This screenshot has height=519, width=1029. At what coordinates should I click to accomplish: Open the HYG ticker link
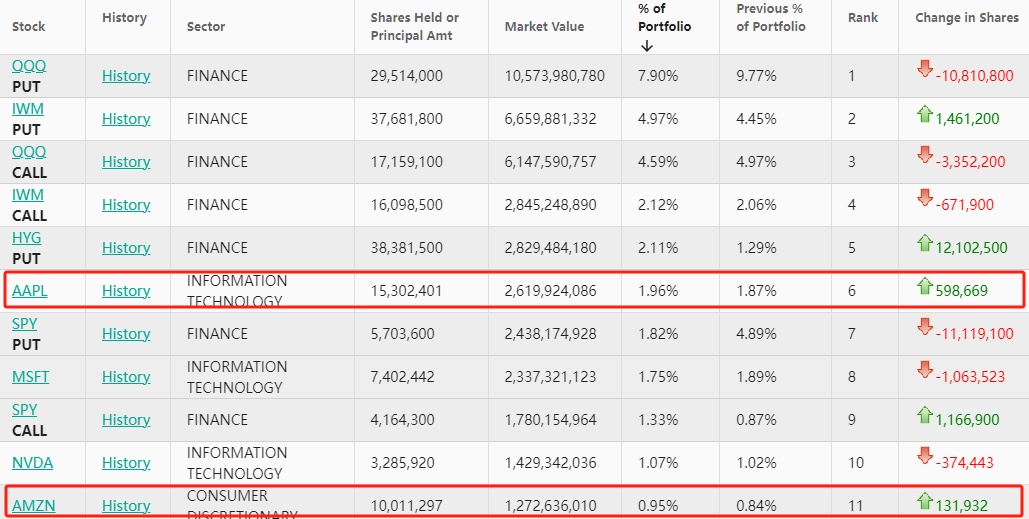[x=26, y=238]
